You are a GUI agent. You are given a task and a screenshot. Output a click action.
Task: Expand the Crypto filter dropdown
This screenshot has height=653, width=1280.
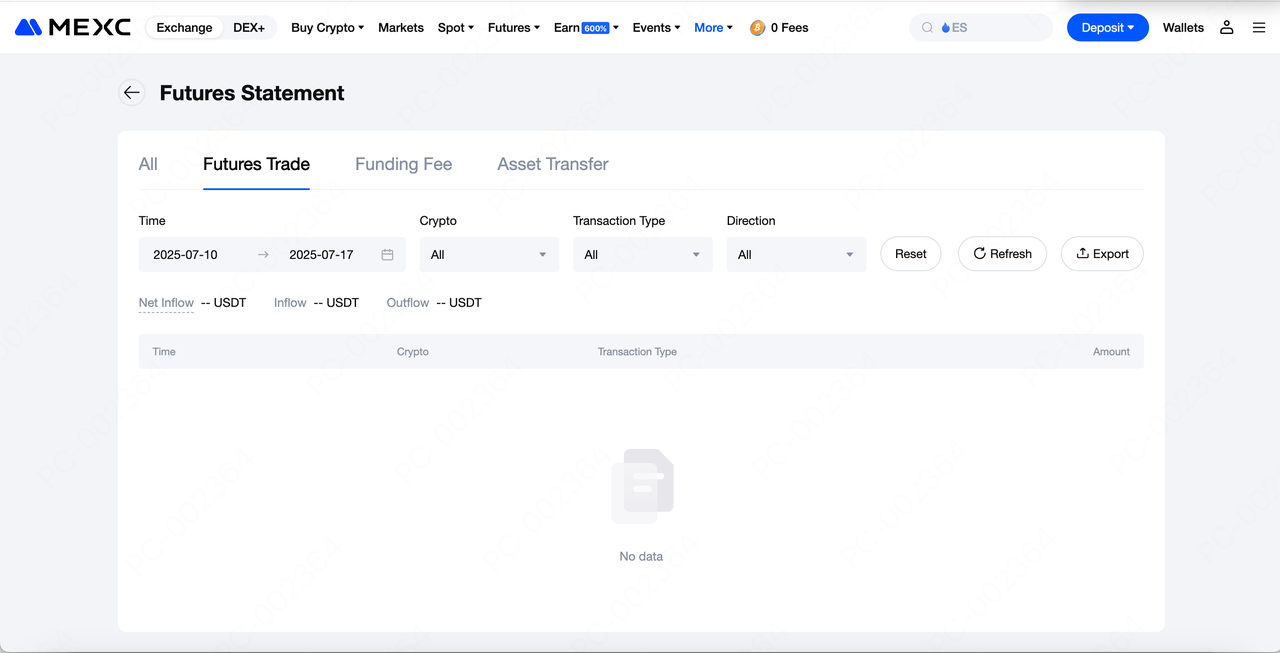click(x=489, y=255)
